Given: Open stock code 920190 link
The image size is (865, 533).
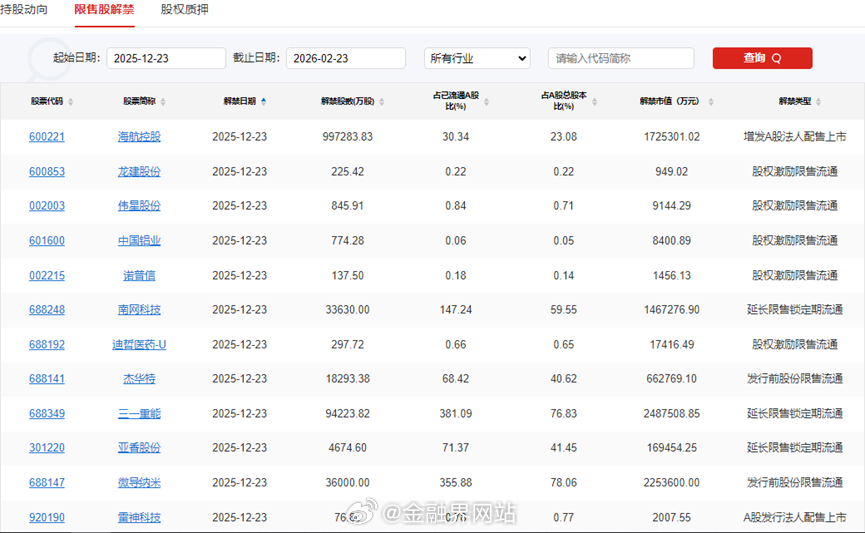Looking at the screenshot, I should (x=47, y=518).
